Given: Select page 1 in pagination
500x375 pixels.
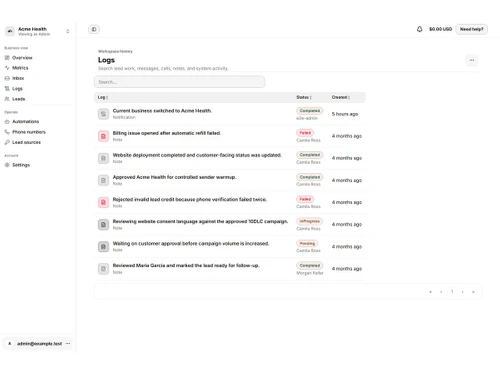Looking at the screenshot, I should coord(452,292).
